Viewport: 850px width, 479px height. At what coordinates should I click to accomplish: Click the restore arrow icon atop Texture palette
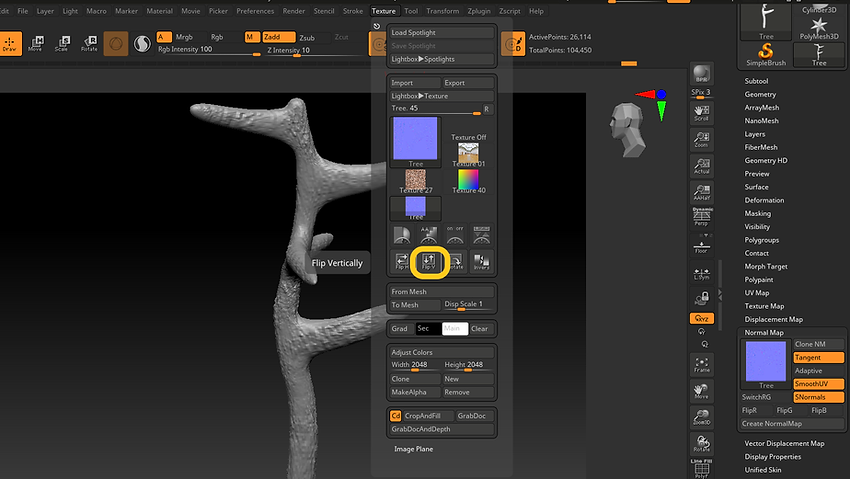pos(377,26)
